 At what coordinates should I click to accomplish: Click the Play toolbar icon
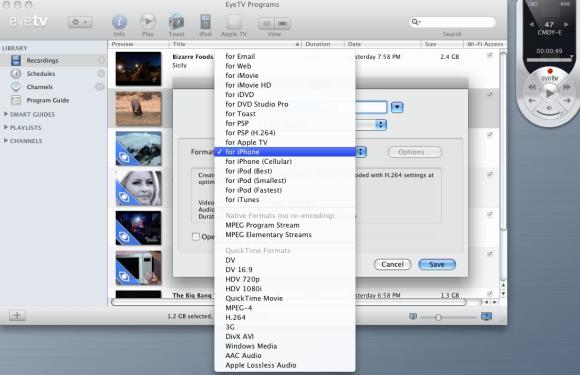(148, 21)
